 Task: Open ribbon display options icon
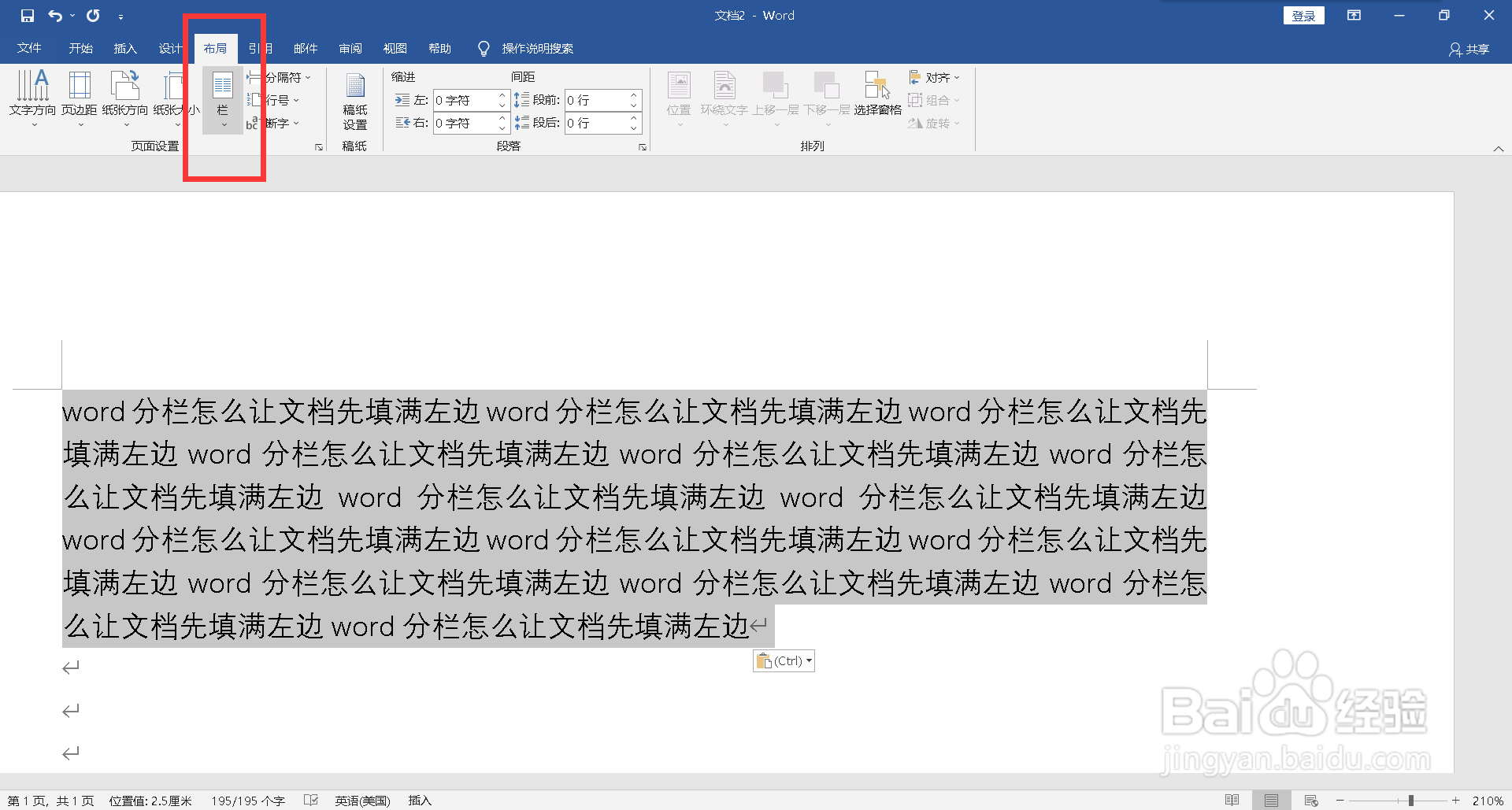[1354, 16]
